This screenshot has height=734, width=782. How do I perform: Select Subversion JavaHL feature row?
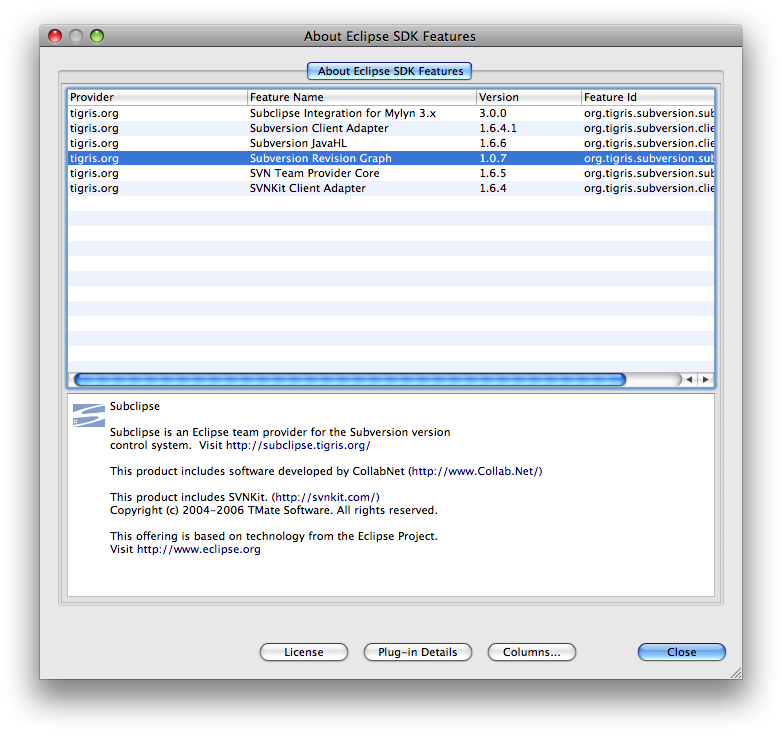tap(391, 143)
